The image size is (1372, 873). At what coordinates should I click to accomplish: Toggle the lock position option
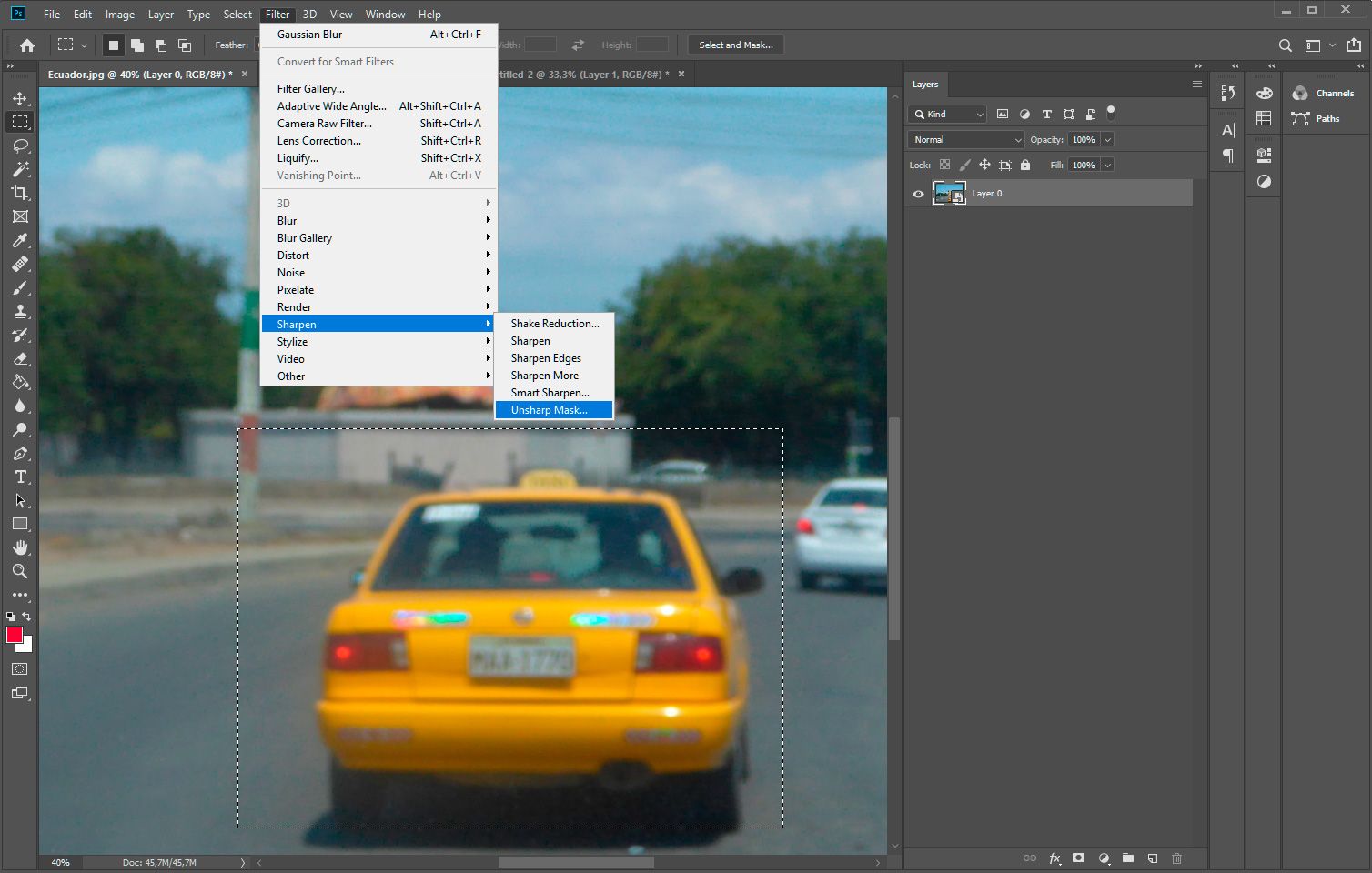[x=984, y=165]
